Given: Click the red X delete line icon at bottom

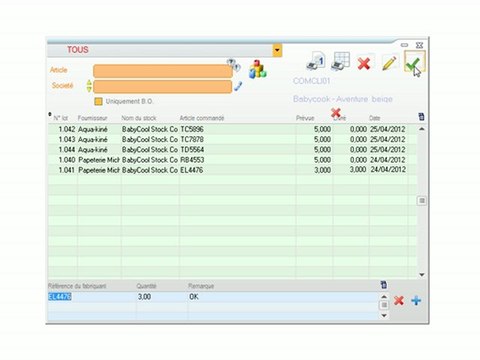Looking at the screenshot, I should (399, 300).
